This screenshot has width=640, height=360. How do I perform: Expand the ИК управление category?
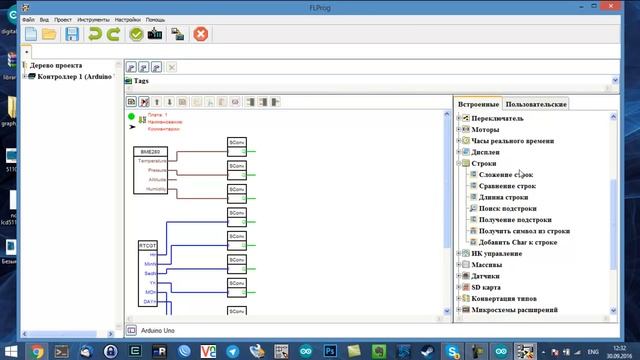(458, 253)
